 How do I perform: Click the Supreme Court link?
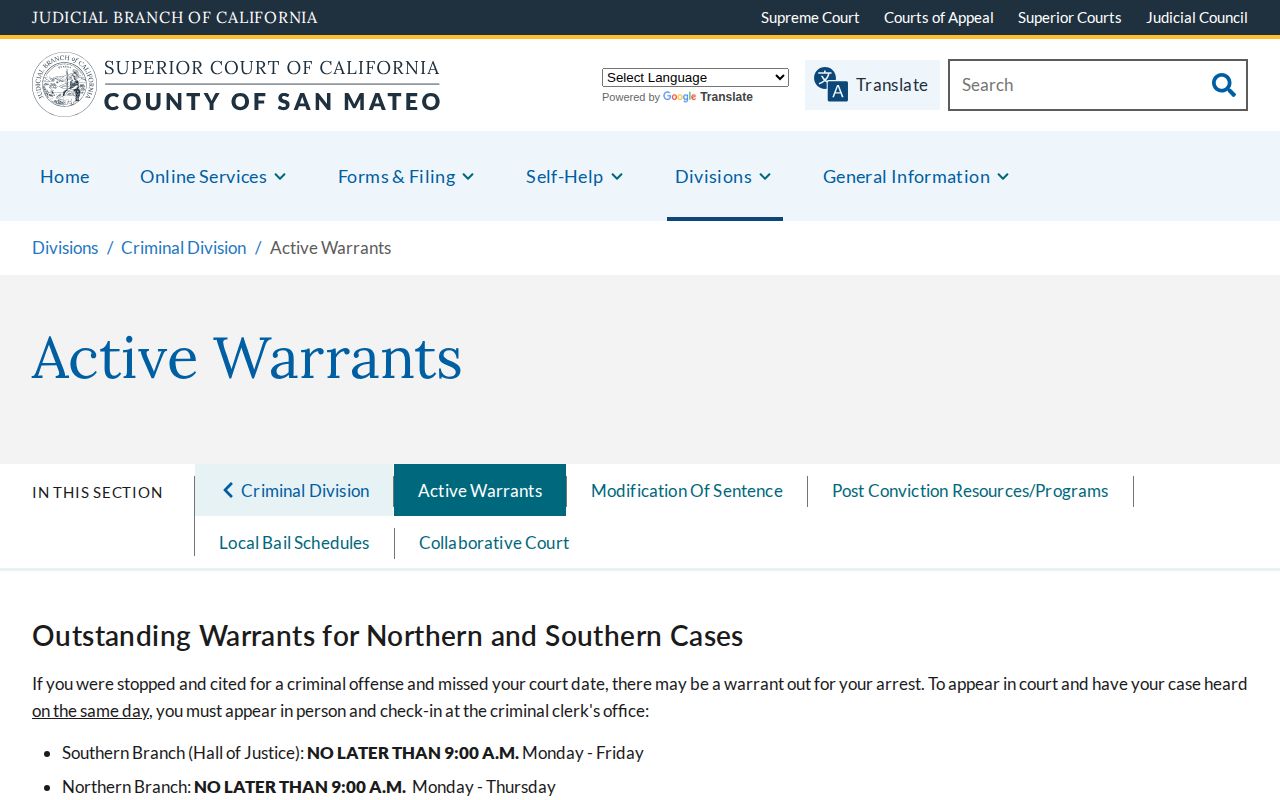click(x=810, y=18)
